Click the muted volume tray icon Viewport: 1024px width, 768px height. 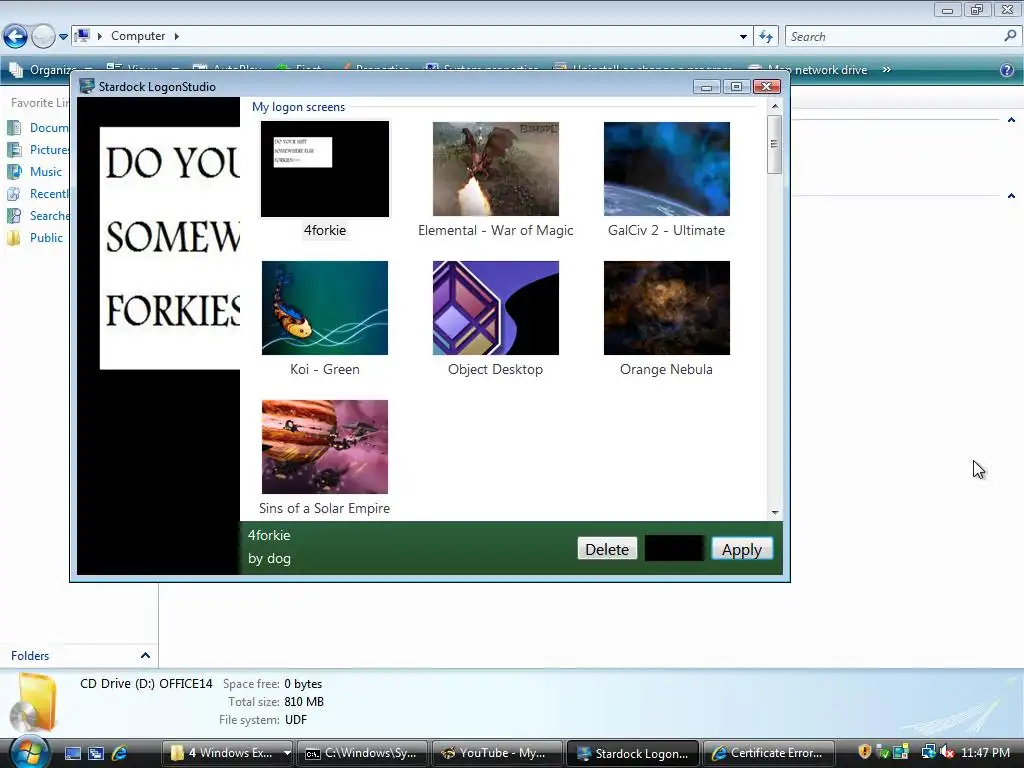947,752
